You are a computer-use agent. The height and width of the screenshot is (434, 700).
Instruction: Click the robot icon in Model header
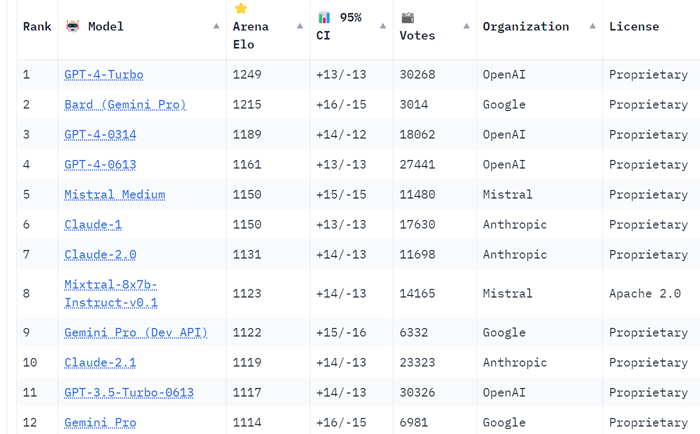[72, 26]
